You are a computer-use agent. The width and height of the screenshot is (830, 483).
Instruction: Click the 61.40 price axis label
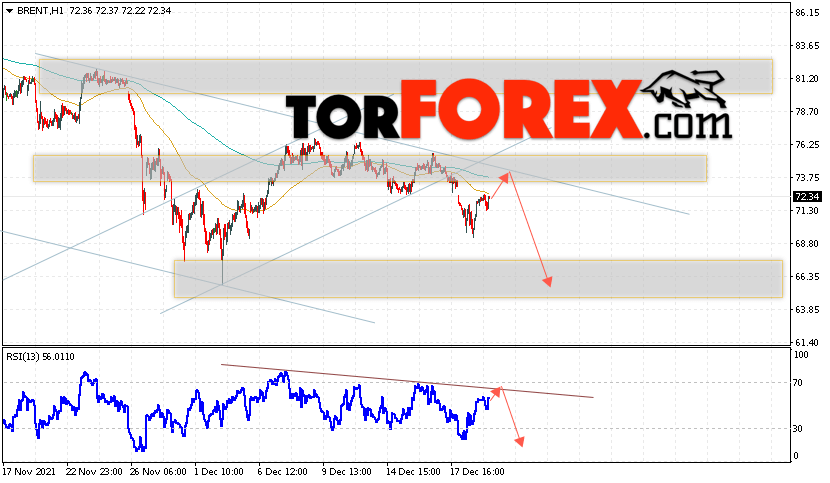click(807, 342)
